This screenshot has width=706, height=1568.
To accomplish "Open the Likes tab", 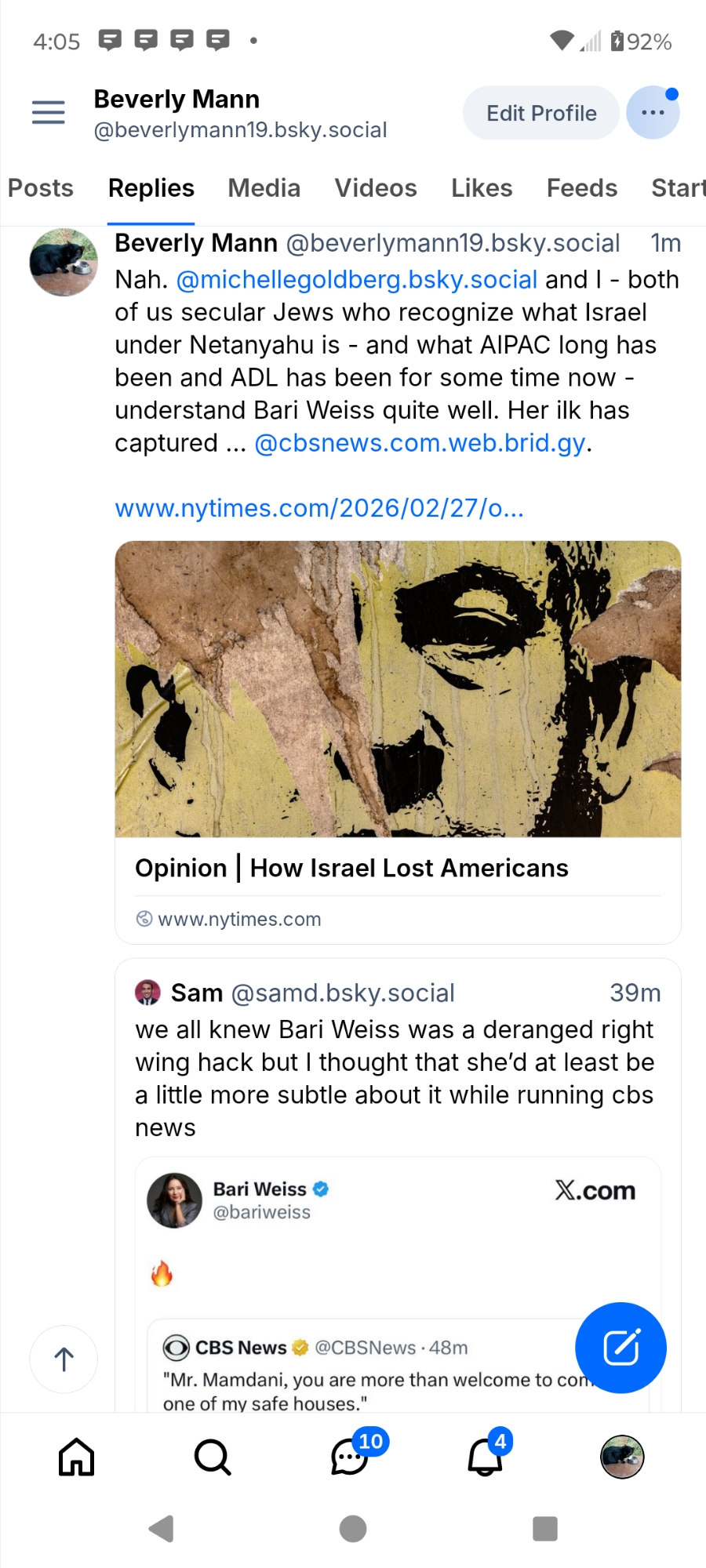I will (482, 188).
